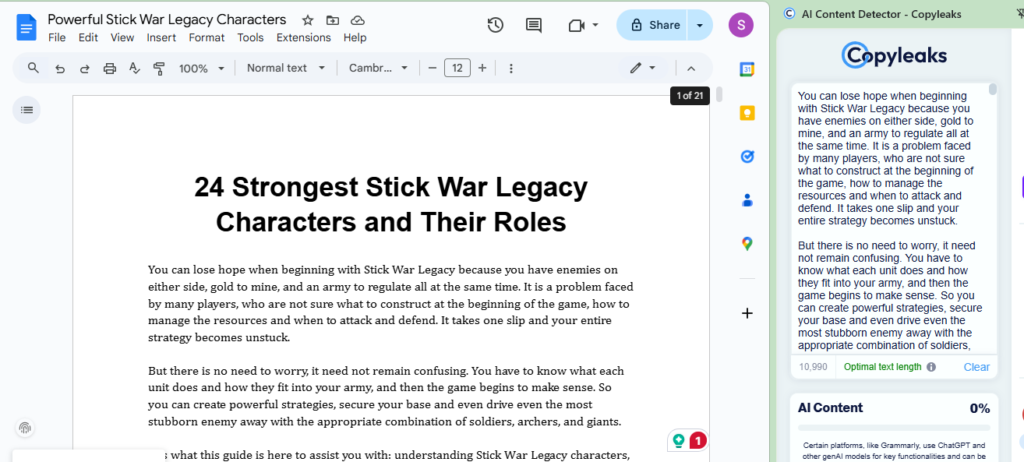Expand the Normal text style dropdown
Image resolution: width=1024 pixels, height=462 pixels.
click(286, 68)
